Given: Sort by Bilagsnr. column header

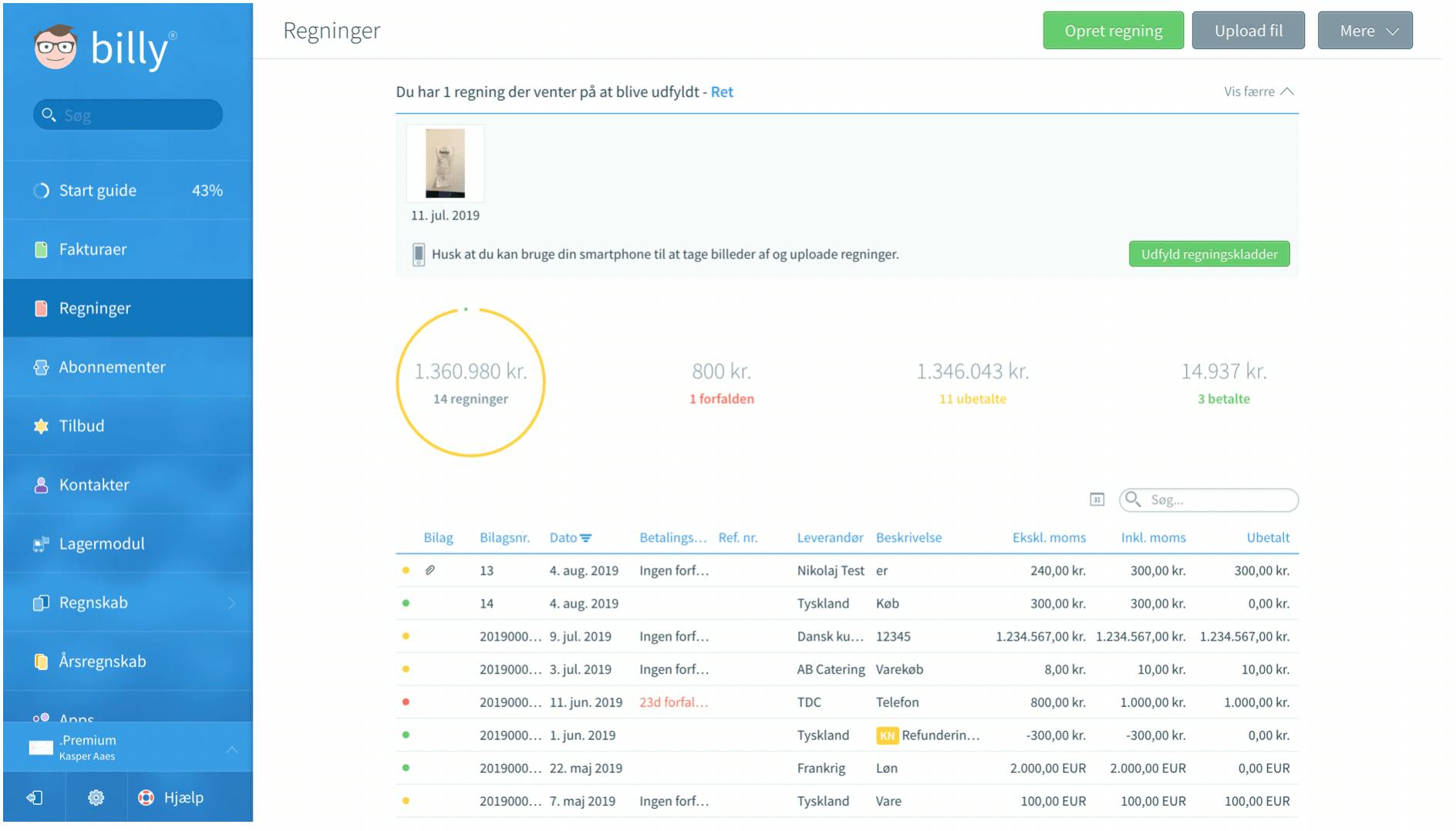Looking at the screenshot, I should [504, 538].
